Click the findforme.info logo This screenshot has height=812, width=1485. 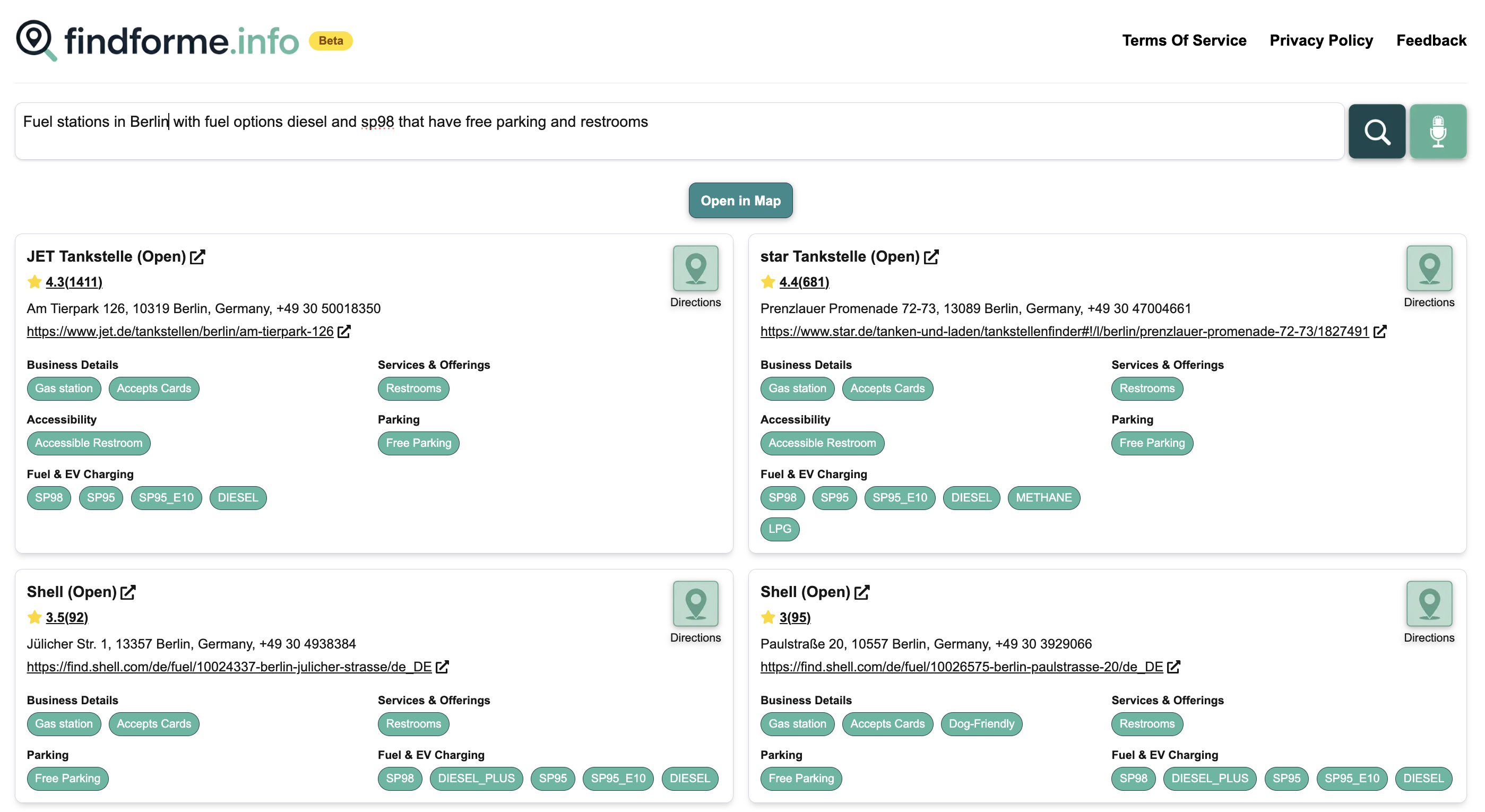(158, 40)
